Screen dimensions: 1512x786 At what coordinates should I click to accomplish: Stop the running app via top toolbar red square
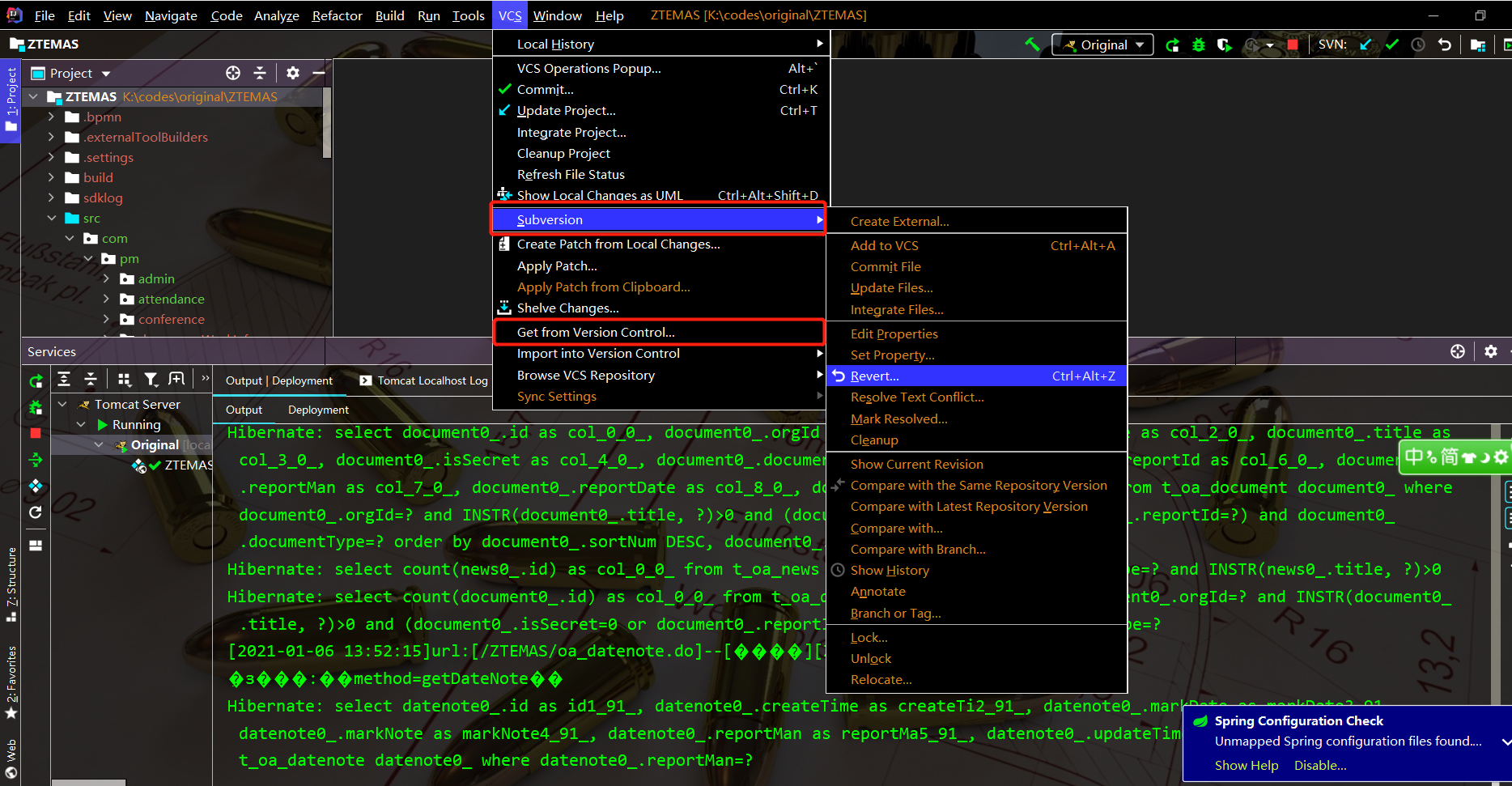point(1293,45)
